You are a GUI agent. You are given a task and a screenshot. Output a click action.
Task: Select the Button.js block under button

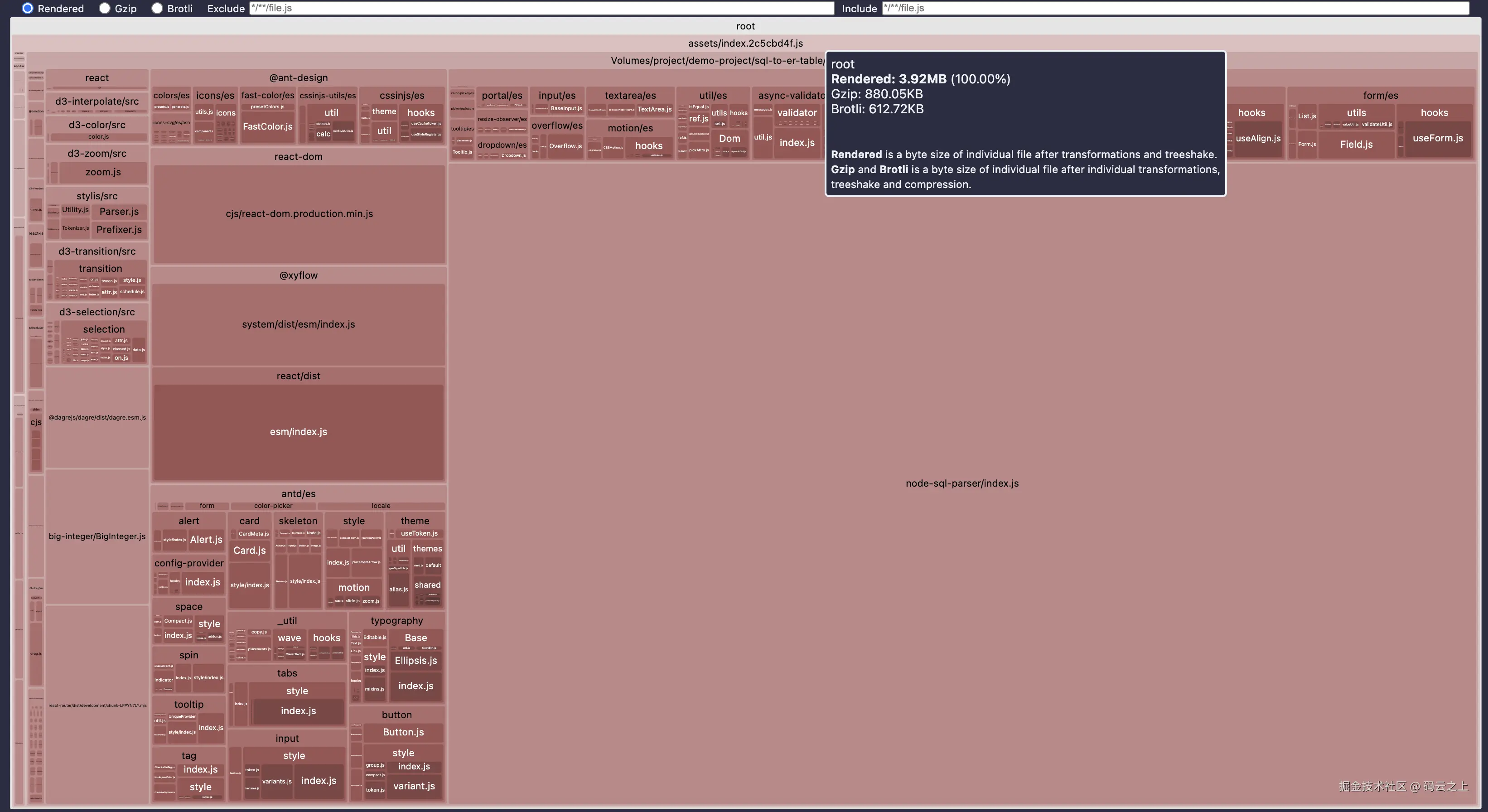click(403, 732)
